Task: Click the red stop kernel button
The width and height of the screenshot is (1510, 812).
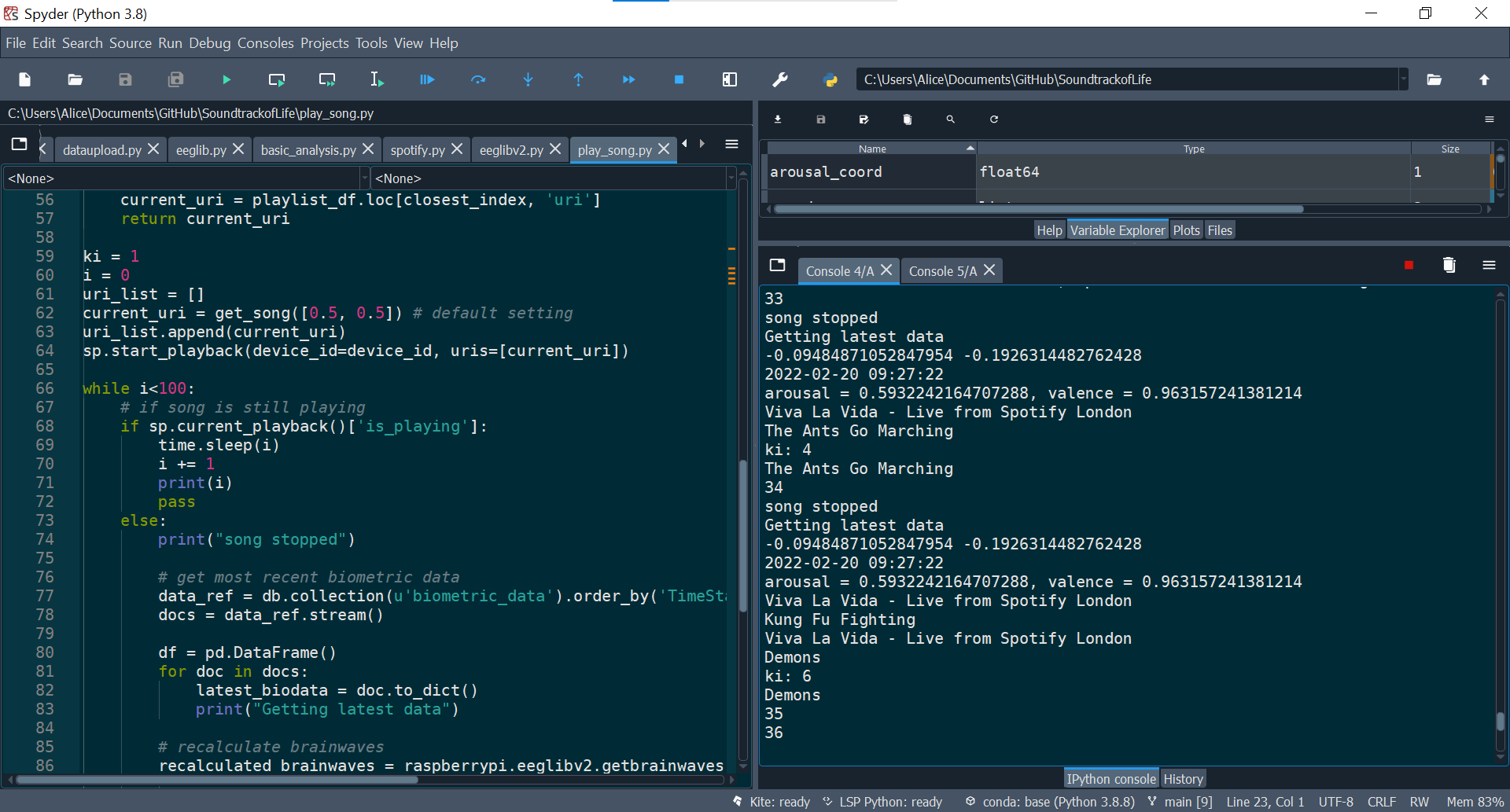Action: (1409, 266)
